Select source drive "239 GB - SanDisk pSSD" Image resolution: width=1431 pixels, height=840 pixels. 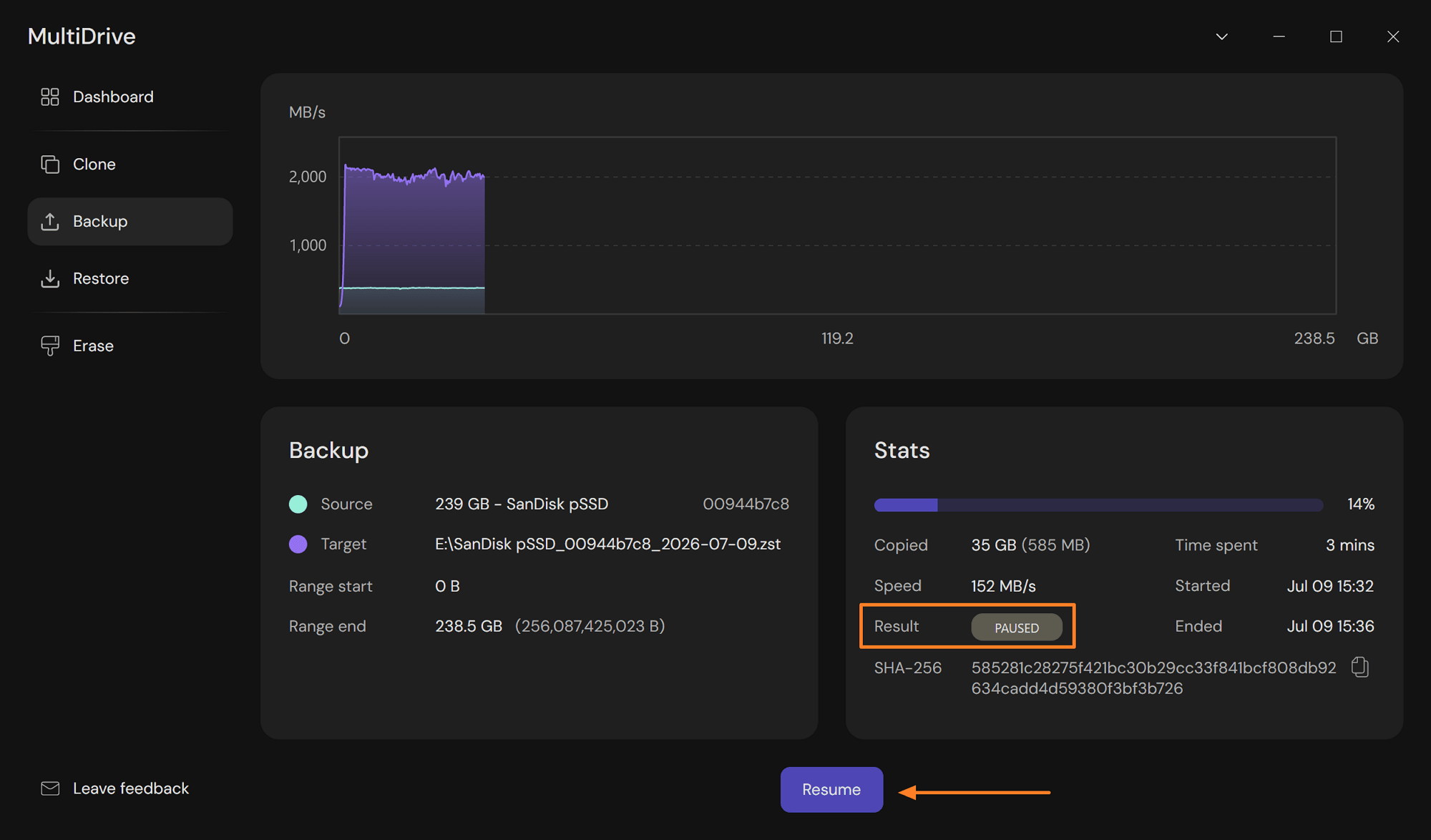pyautogui.click(x=522, y=504)
